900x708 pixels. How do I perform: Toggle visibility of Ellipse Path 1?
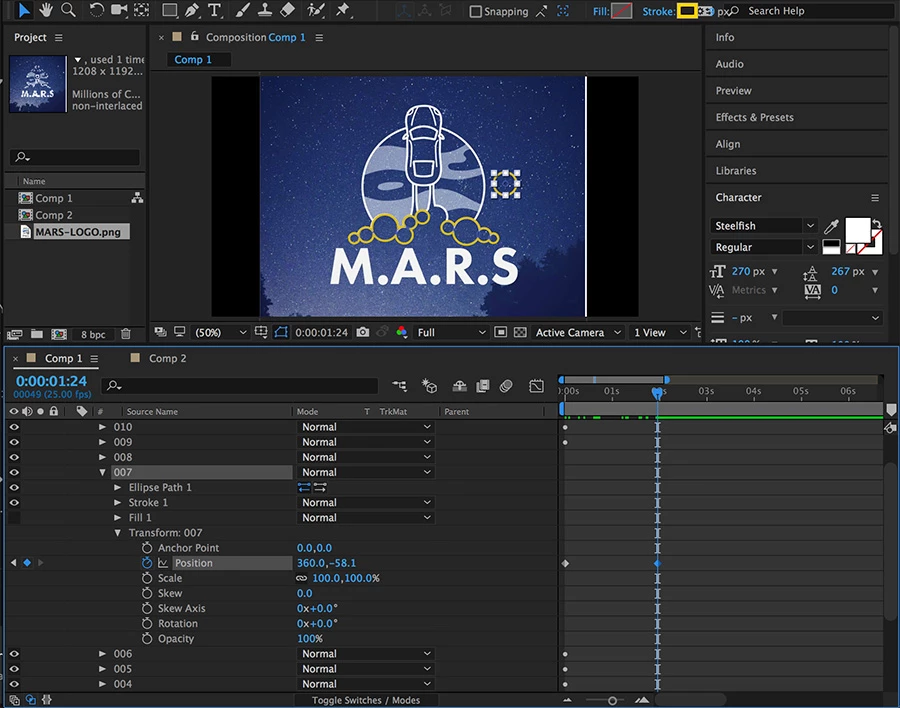click(14, 488)
